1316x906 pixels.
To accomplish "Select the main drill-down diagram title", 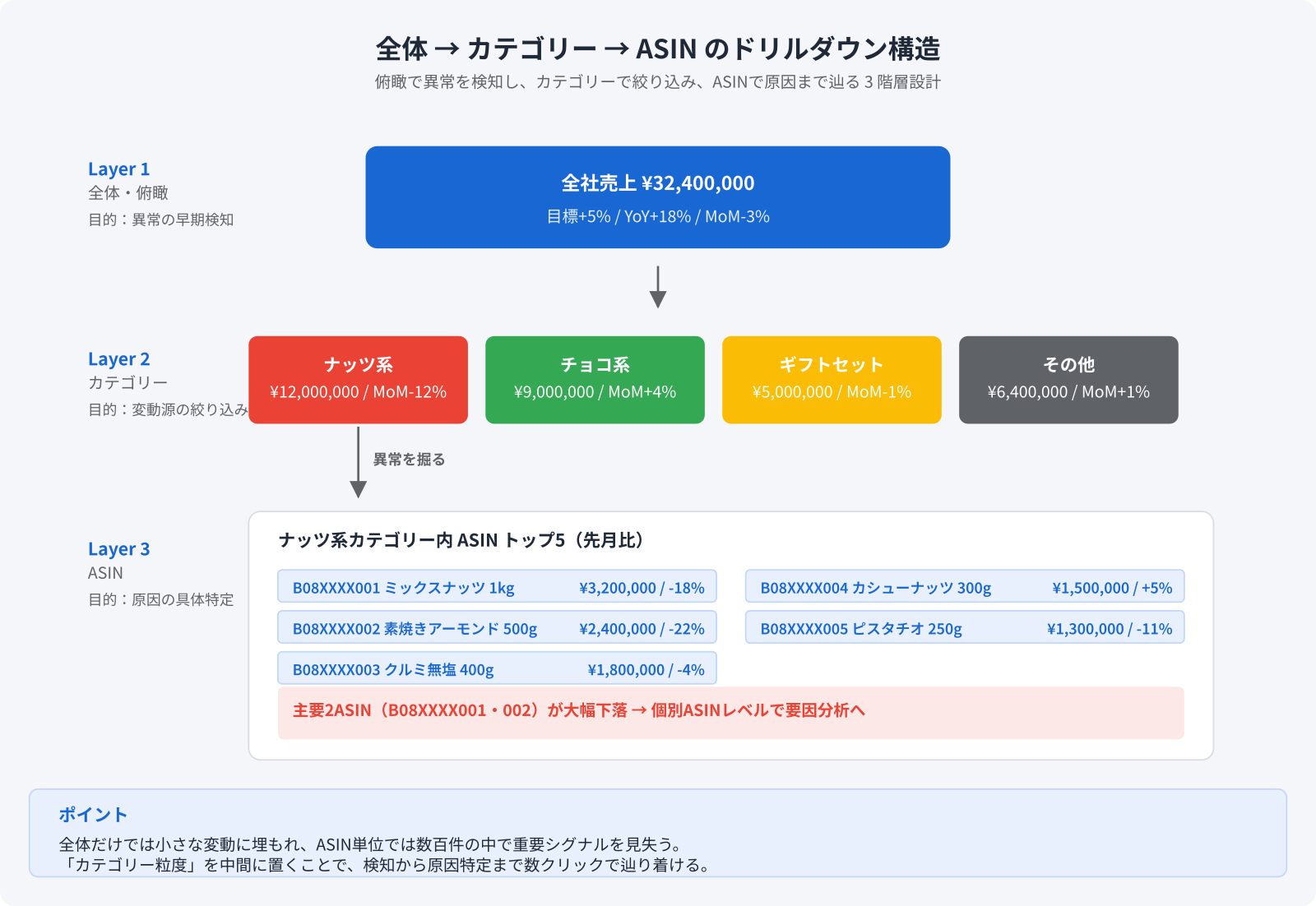I will click(658, 49).
